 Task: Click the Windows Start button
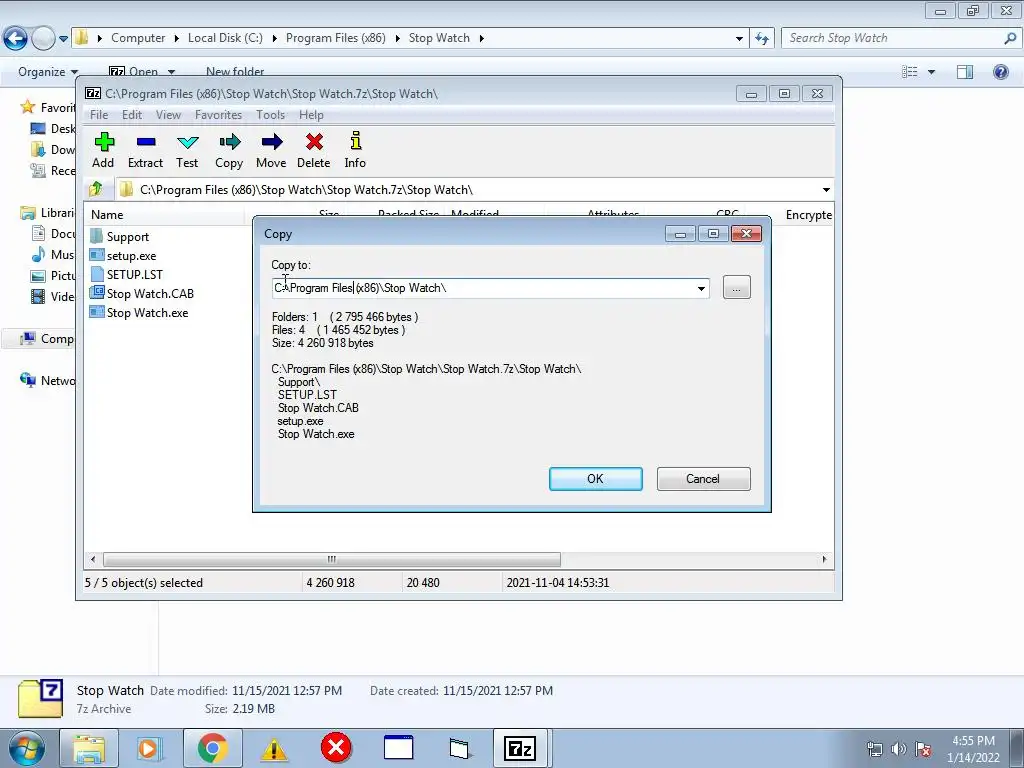pos(26,748)
